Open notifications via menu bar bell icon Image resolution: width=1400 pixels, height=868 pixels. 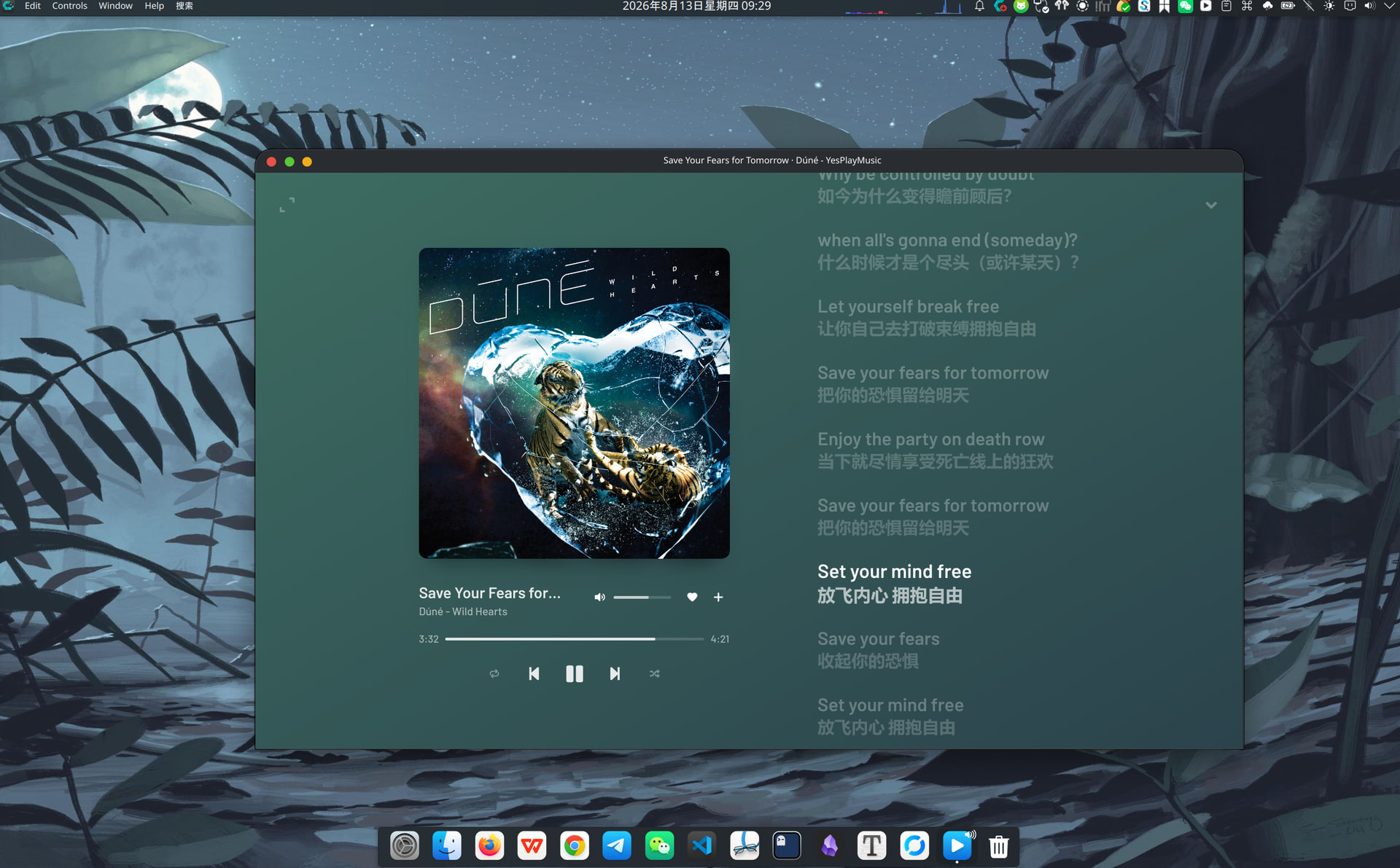(x=979, y=6)
